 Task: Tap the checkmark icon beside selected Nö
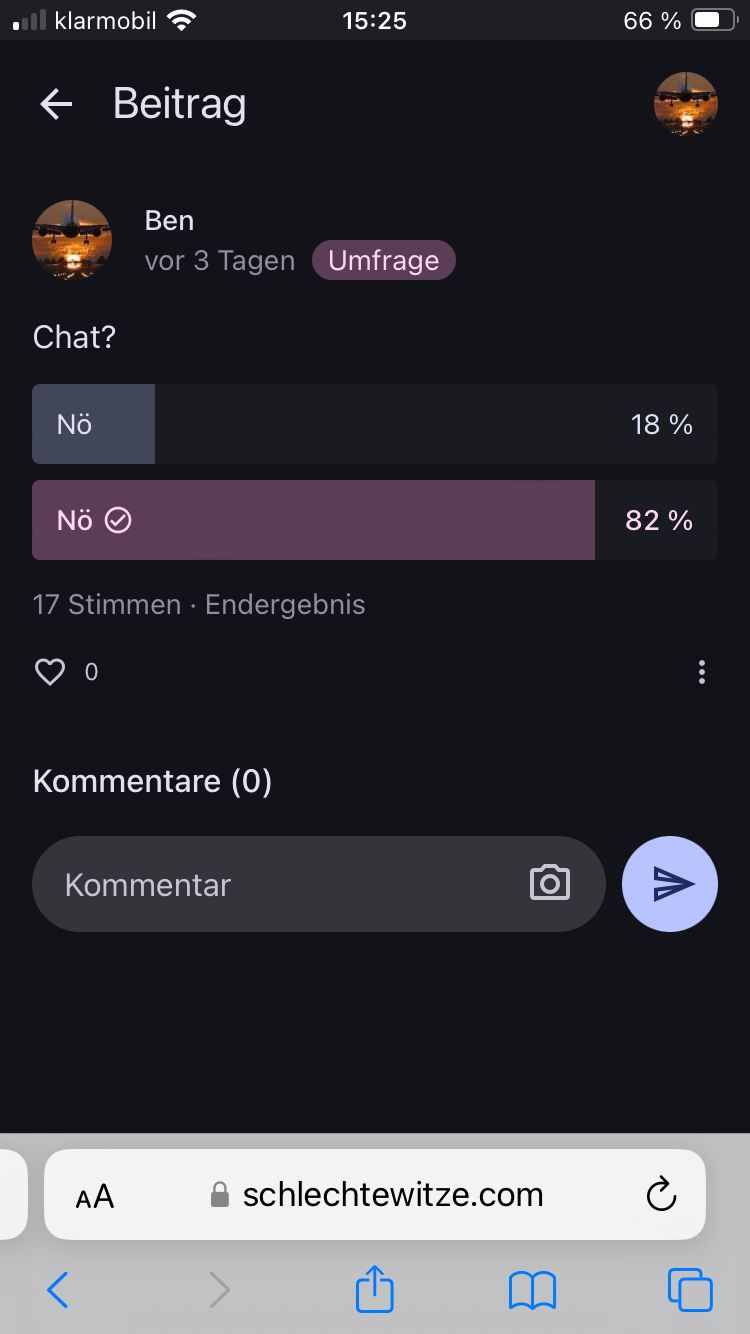118,520
